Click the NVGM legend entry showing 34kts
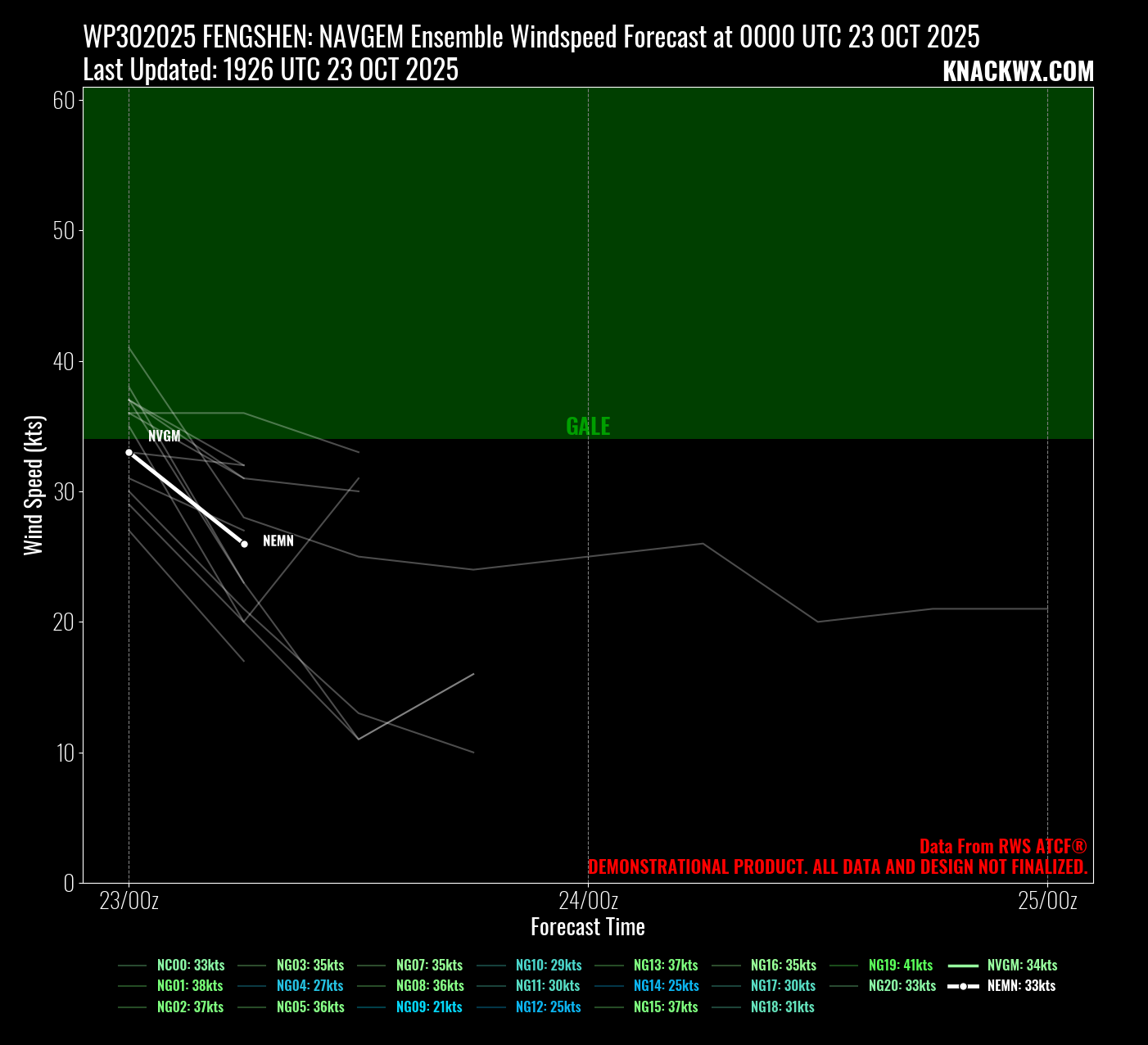Image resolution: width=1148 pixels, height=1045 pixels. tap(1022, 966)
